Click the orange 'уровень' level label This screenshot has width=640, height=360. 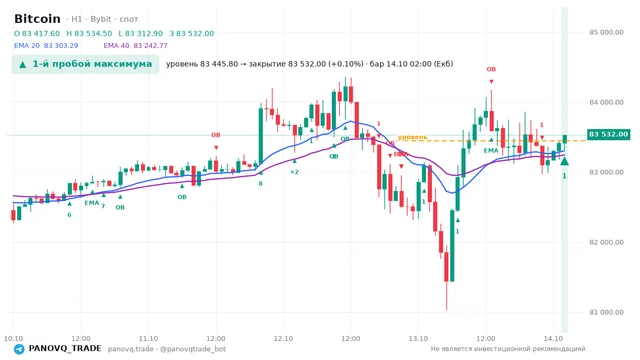pyautogui.click(x=412, y=137)
